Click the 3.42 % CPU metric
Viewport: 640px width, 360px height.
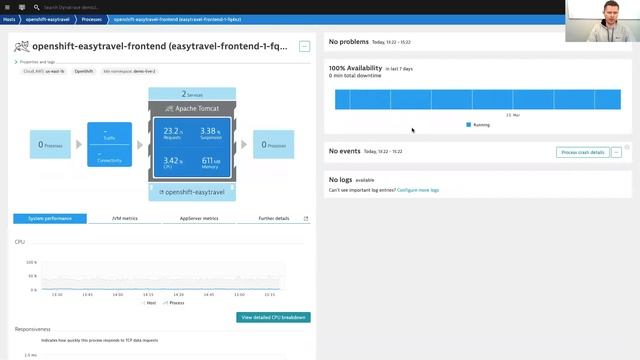(173, 162)
